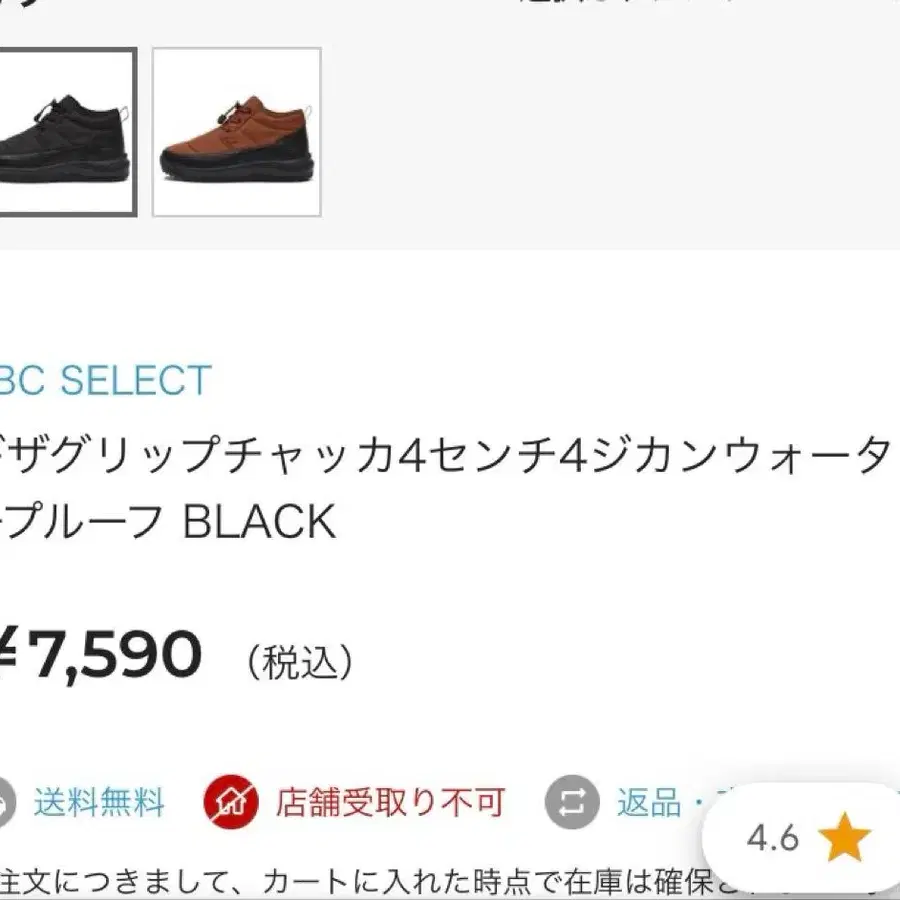Screen dimensions: 900x900
Task: Click the shipping icon beside 送料無料
Action: pos(5,802)
